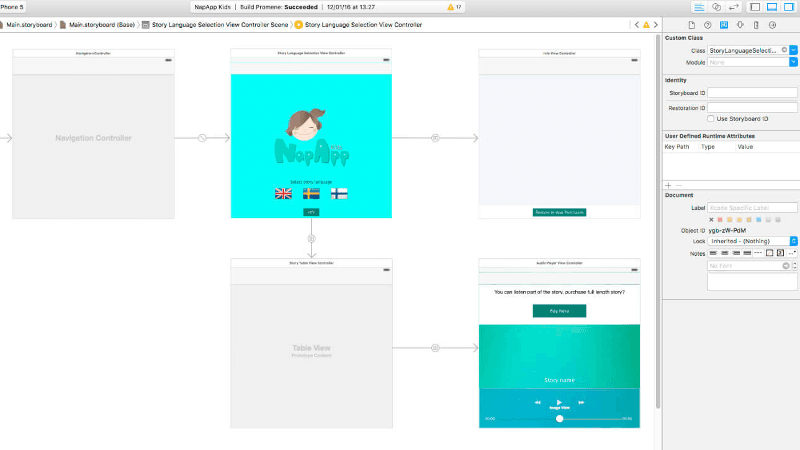Justify the notes text
This screenshot has width=800, height=450.
pyautogui.click(x=747, y=253)
